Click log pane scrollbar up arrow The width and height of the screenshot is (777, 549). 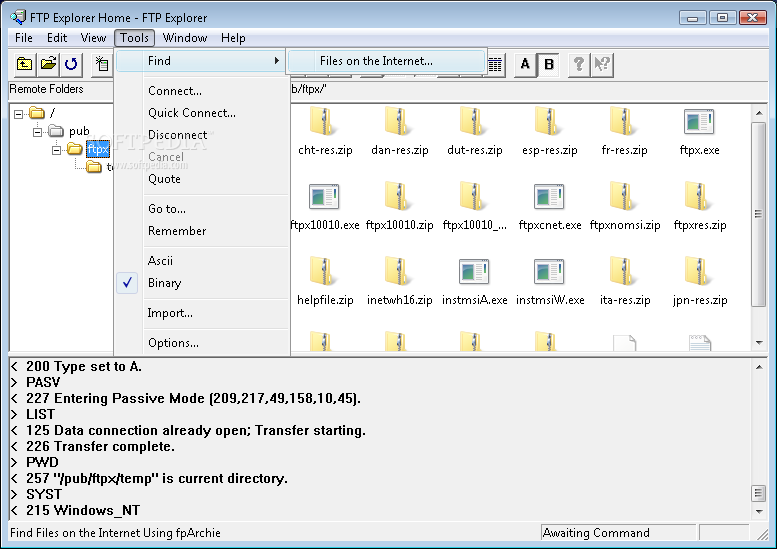759,367
